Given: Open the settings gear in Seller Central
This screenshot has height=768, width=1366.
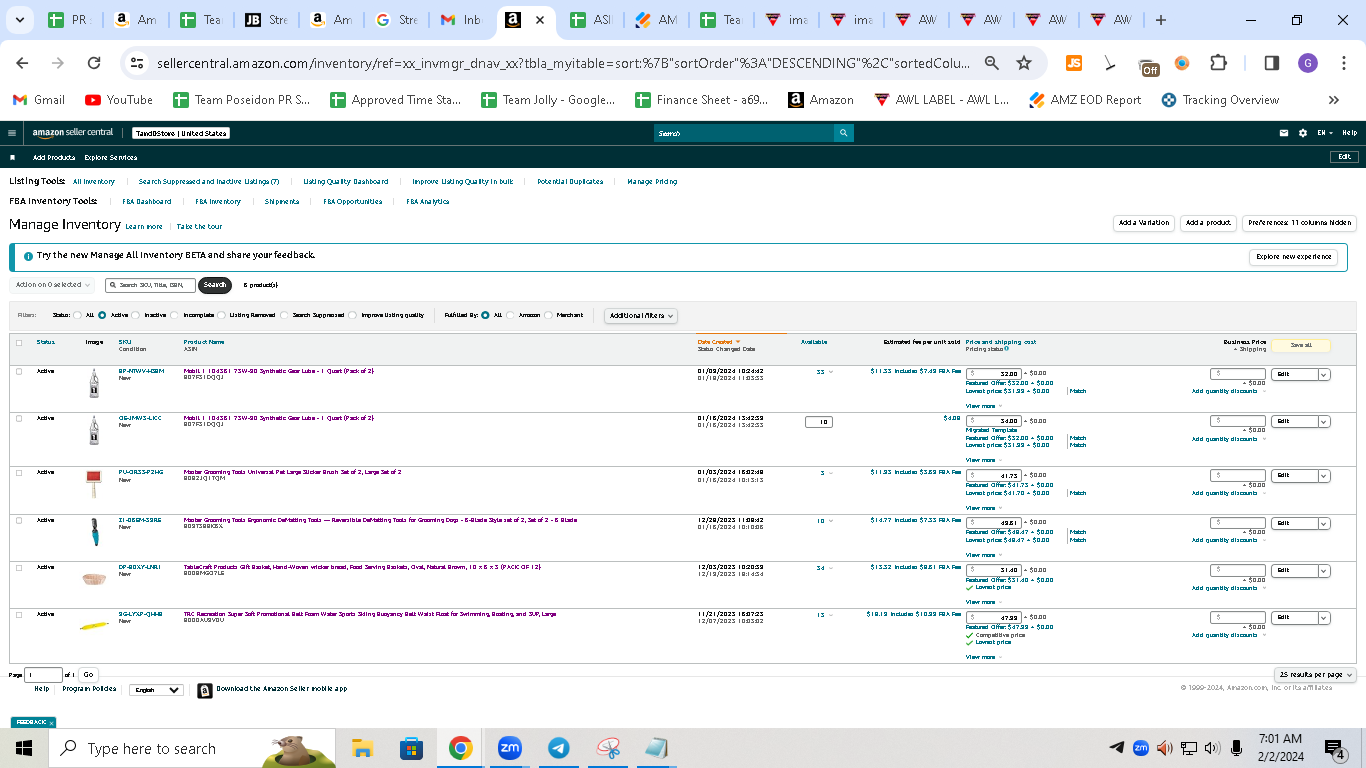Looking at the screenshot, I should pyautogui.click(x=1303, y=133).
